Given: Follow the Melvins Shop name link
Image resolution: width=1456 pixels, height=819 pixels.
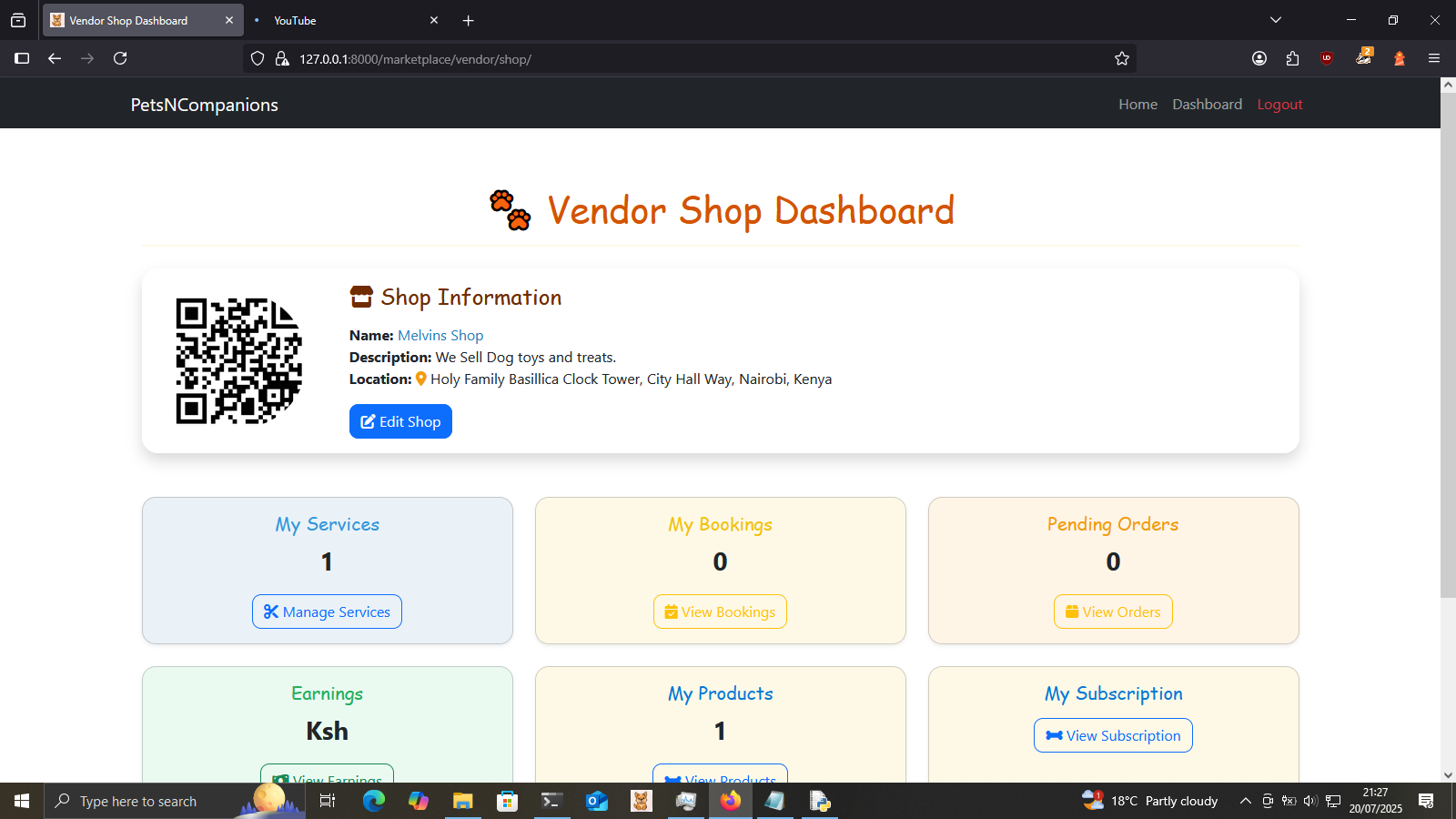Looking at the screenshot, I should (440, 335).
